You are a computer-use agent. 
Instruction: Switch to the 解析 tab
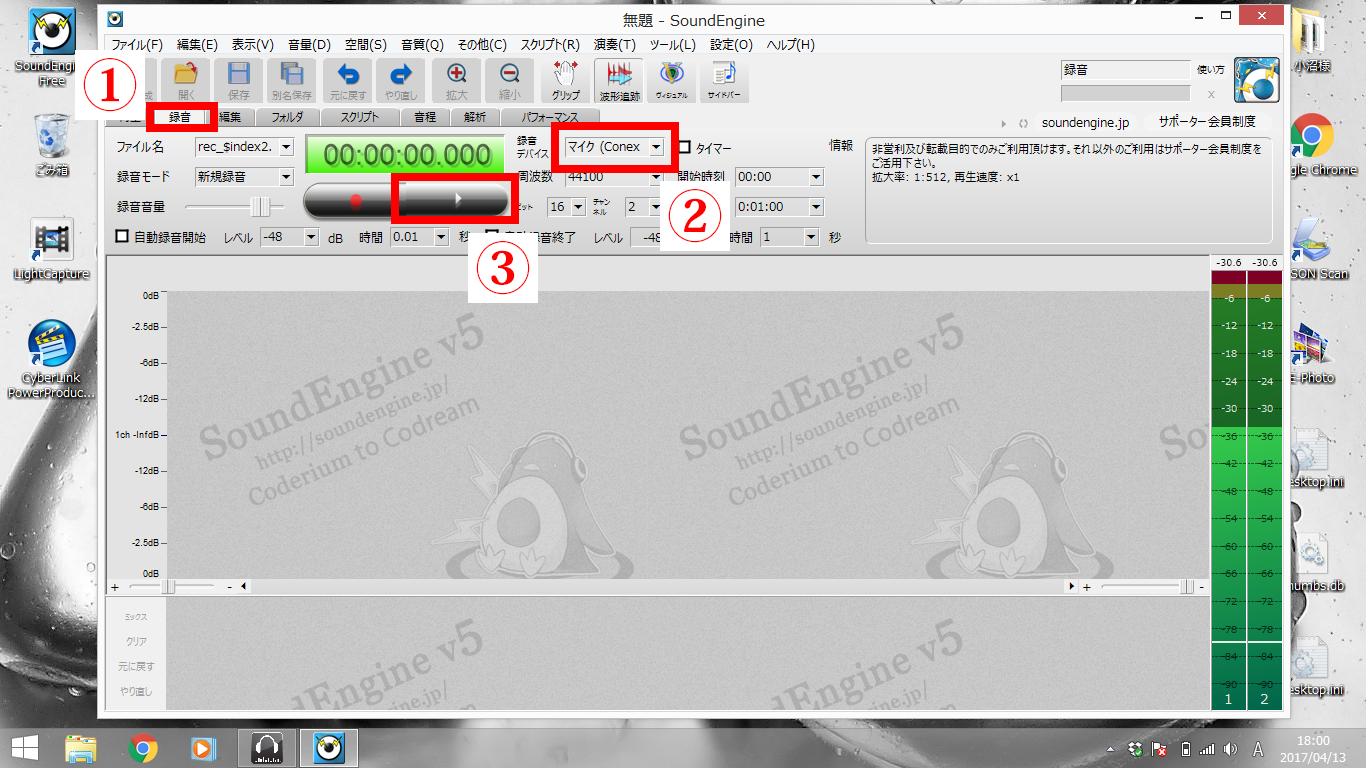pyautogui.click(x=475, y=117)
